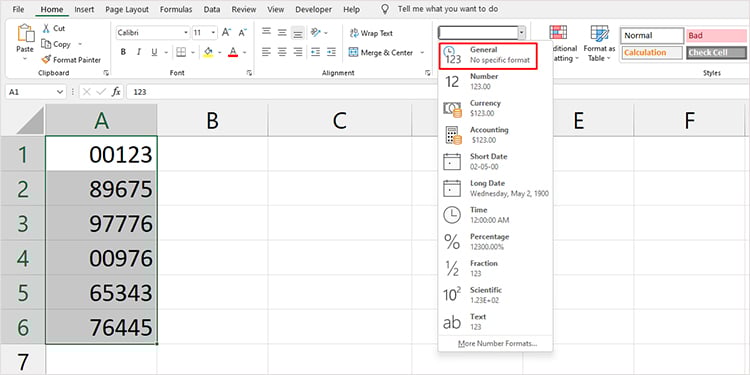Click Merge & Center button
The height and width of the screenshot is (375, 750).
[x=381, y=53]
